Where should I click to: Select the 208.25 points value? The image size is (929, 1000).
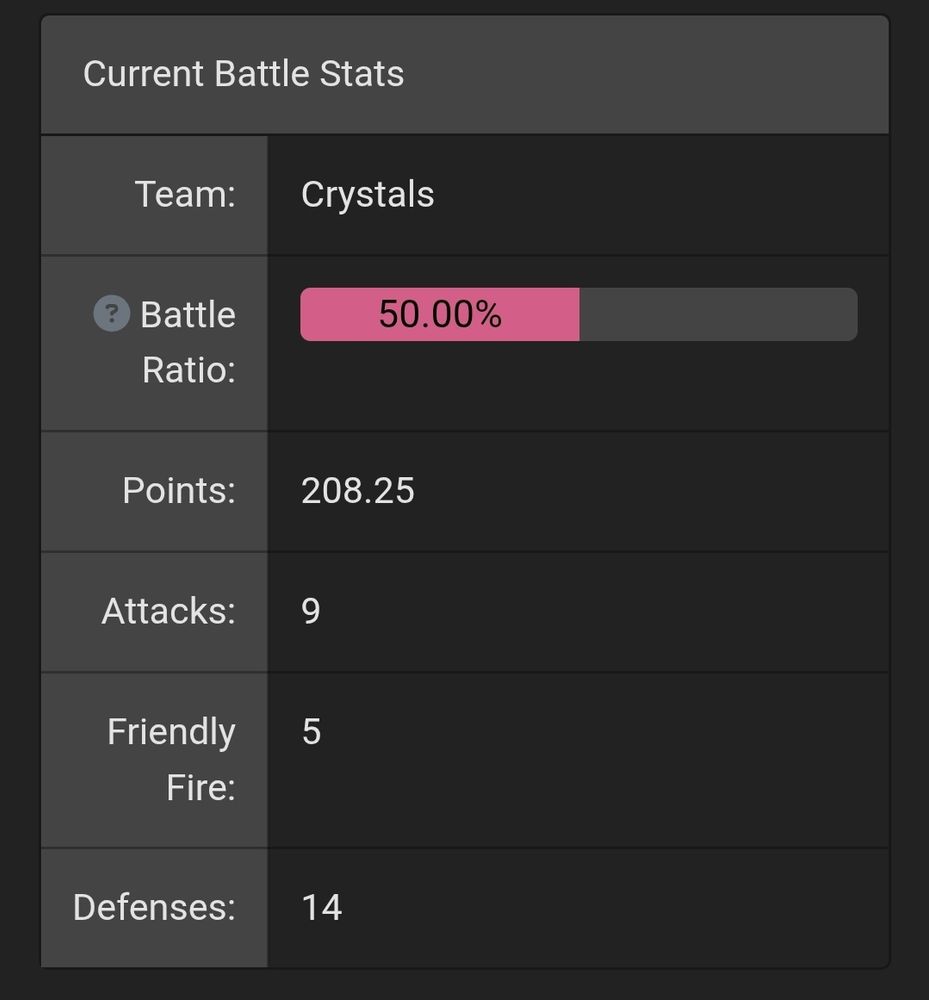357,491
